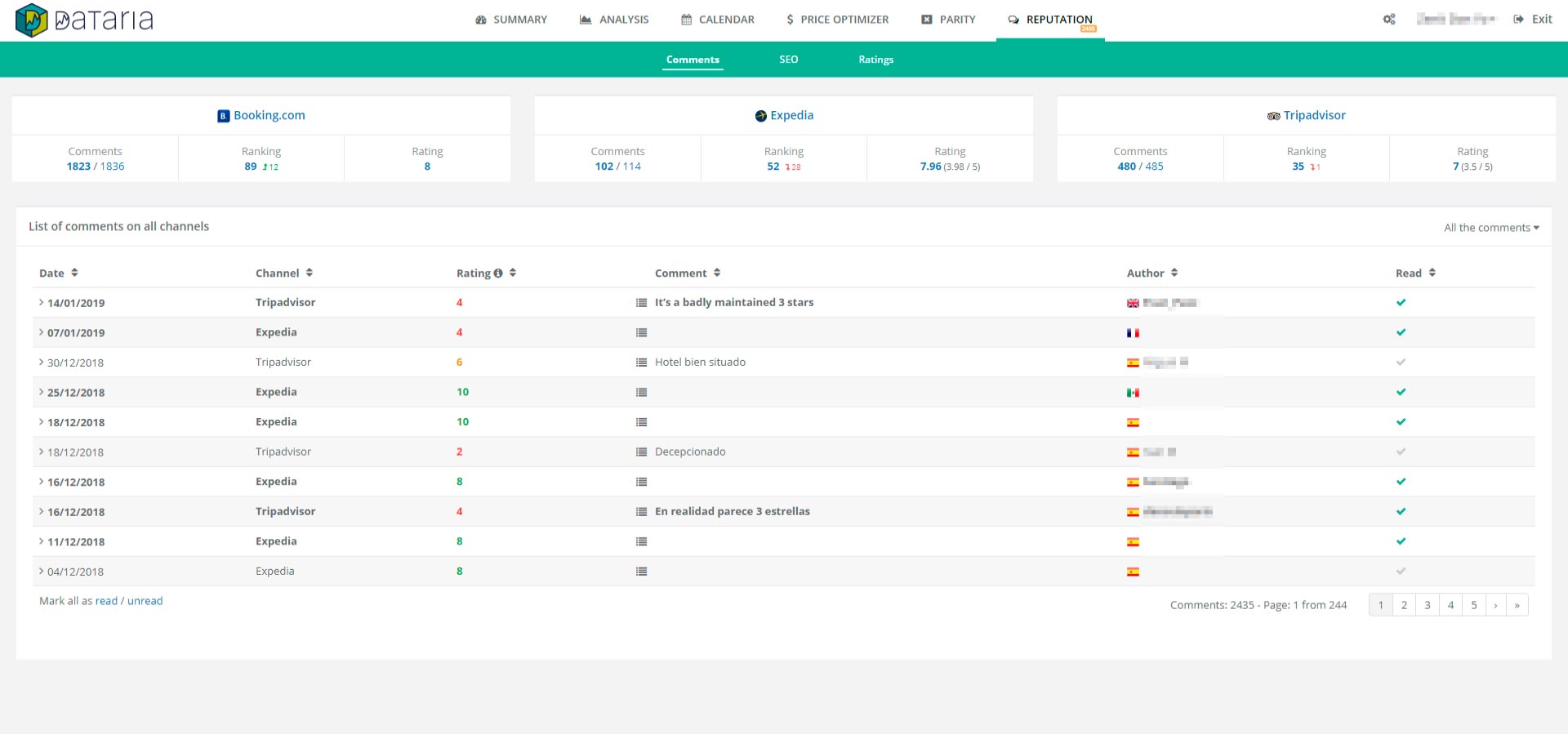This screenshot has width=1568, height=734.
Task: Open comment detail icon for 18/12/2018 Expedia row
Action: pyautogui.click(x=642, y=422)
